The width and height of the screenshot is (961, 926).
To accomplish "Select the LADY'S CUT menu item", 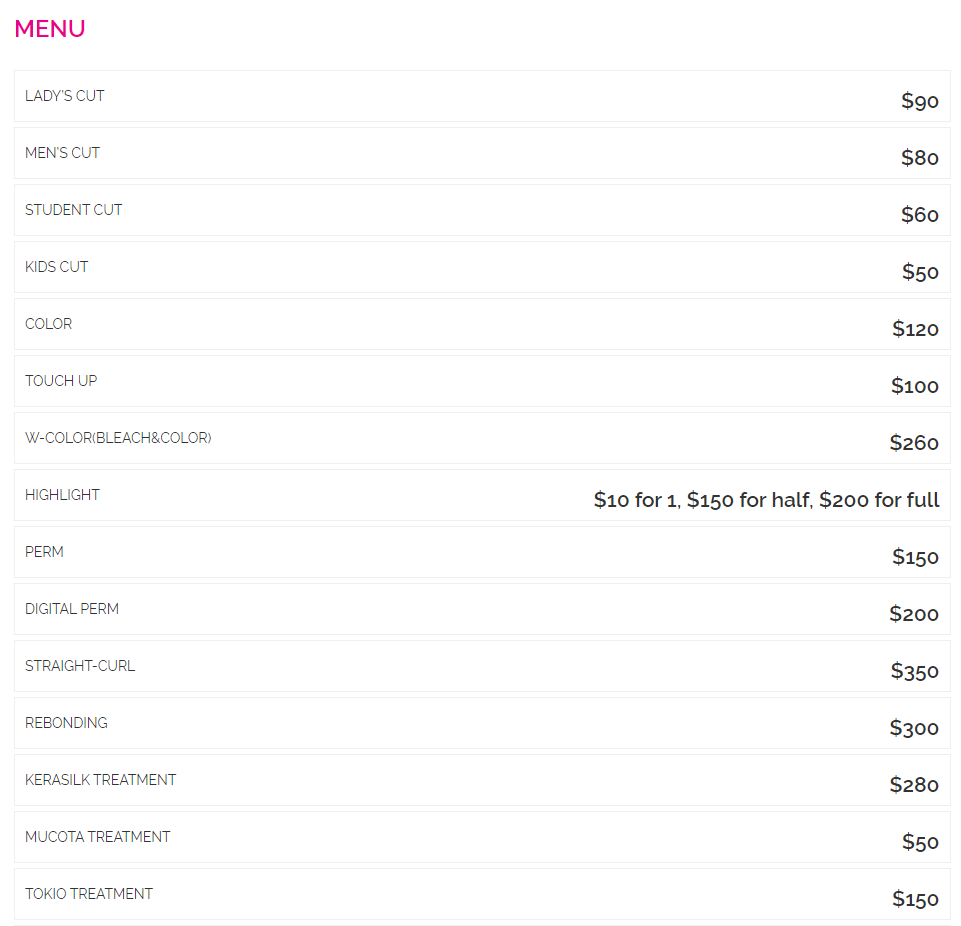I will [65, 96].
